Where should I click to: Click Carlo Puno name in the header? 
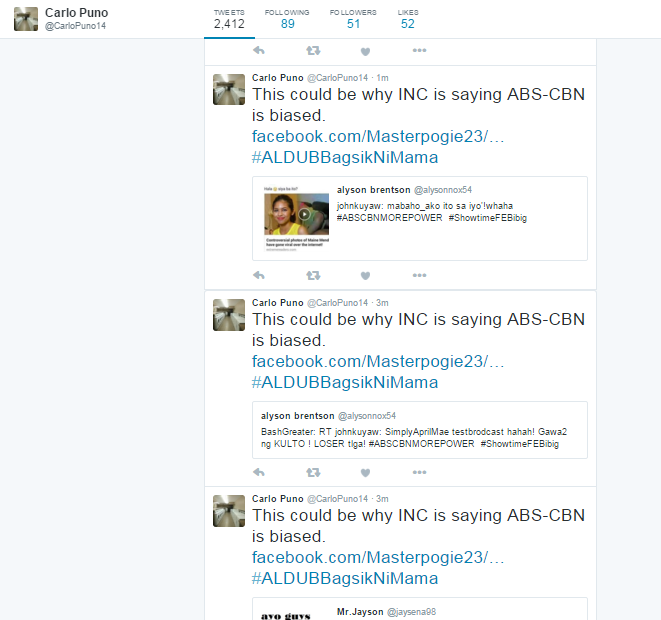(76, 13)
